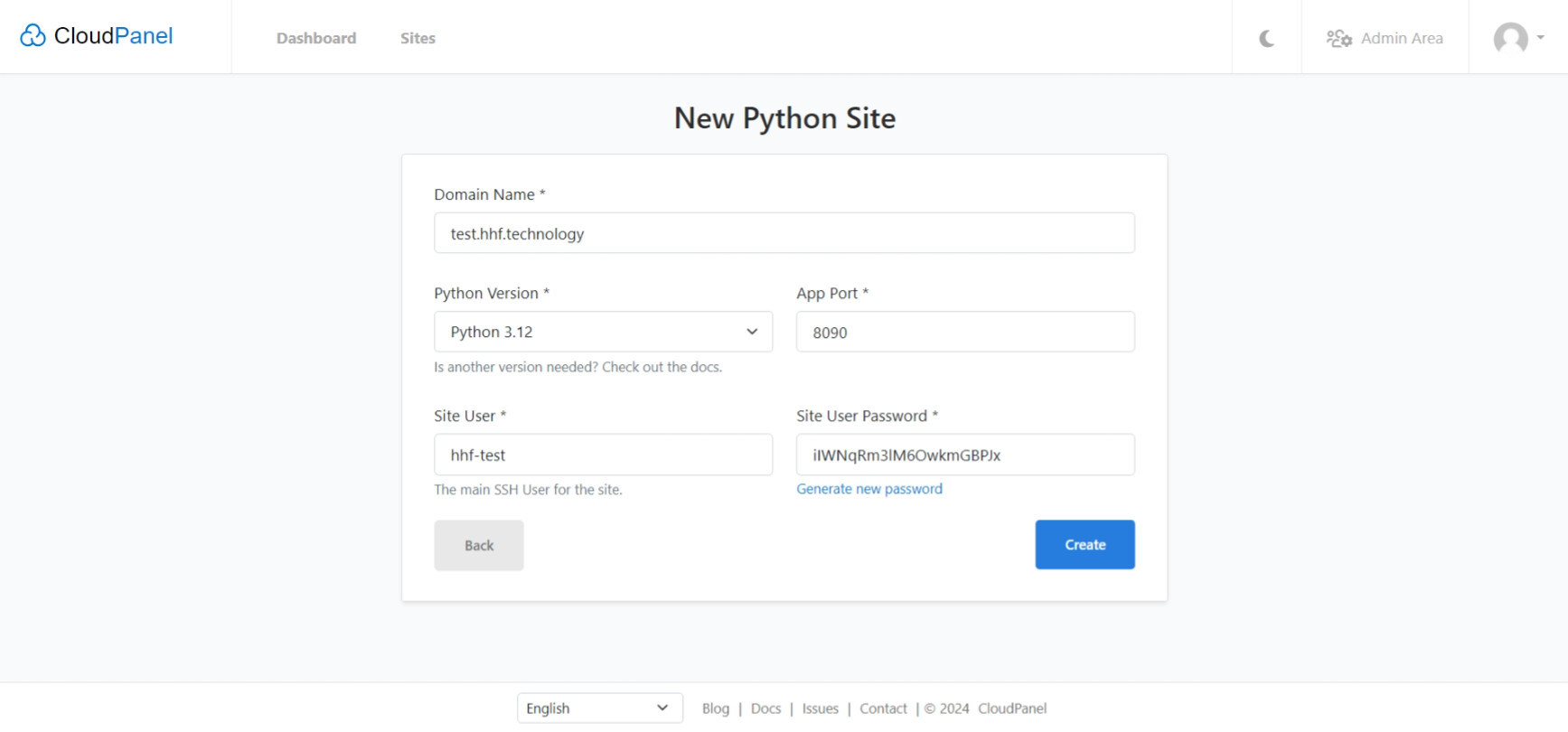Click the 'App Port *' label

pyautogui.click(x=832, y=294)
